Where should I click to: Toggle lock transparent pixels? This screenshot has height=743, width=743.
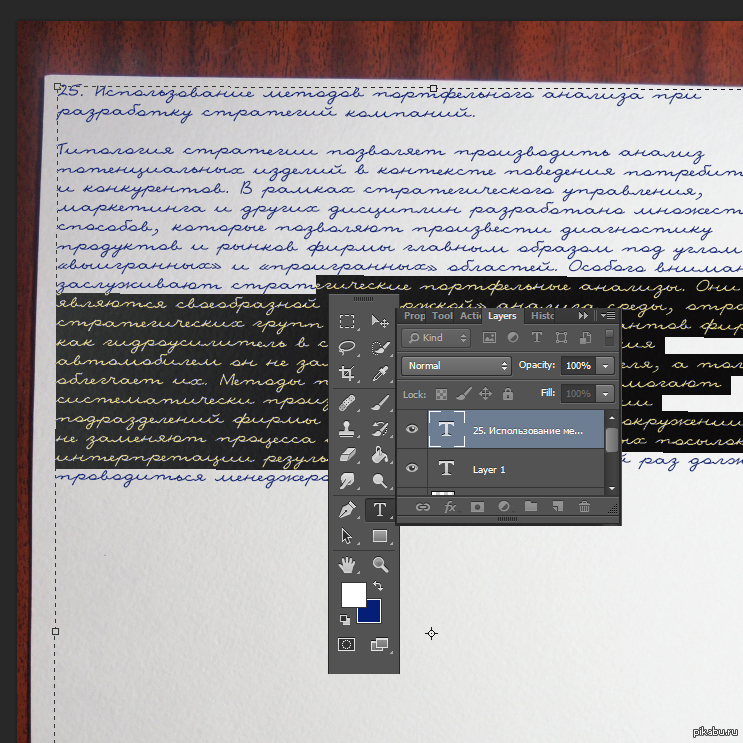tap(442, 395)
